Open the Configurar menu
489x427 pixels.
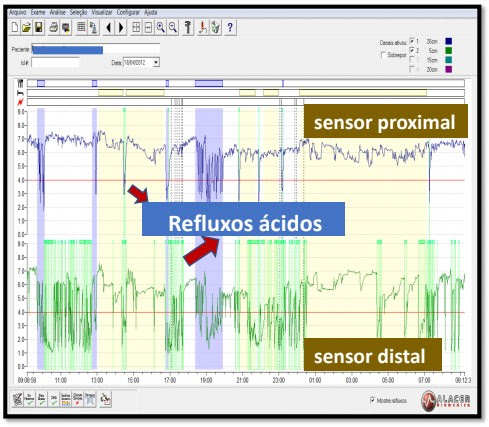[x=128, y=12]
